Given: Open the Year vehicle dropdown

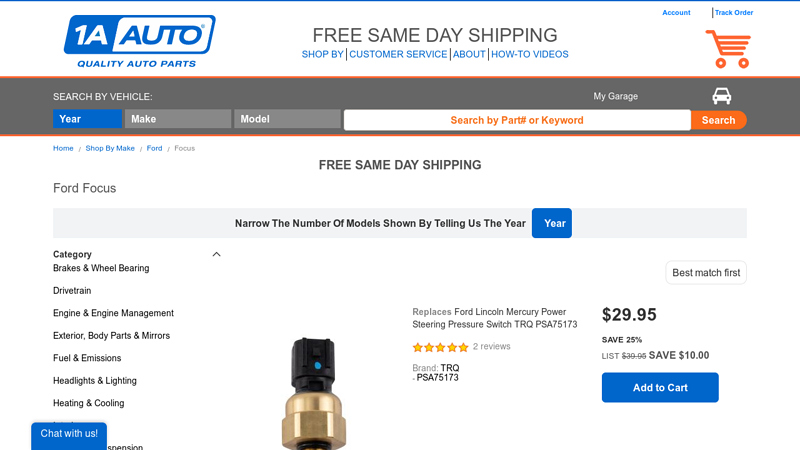Looking at the screenshot, I should pyautogui.click(x=87, y=119).
